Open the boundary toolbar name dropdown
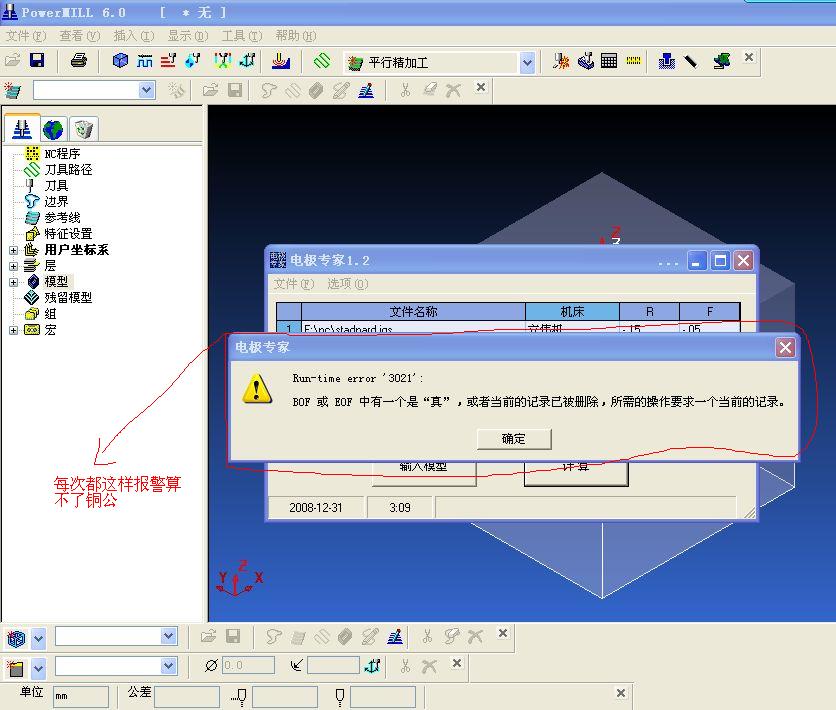The image size is (836, 710). (147, 90)
